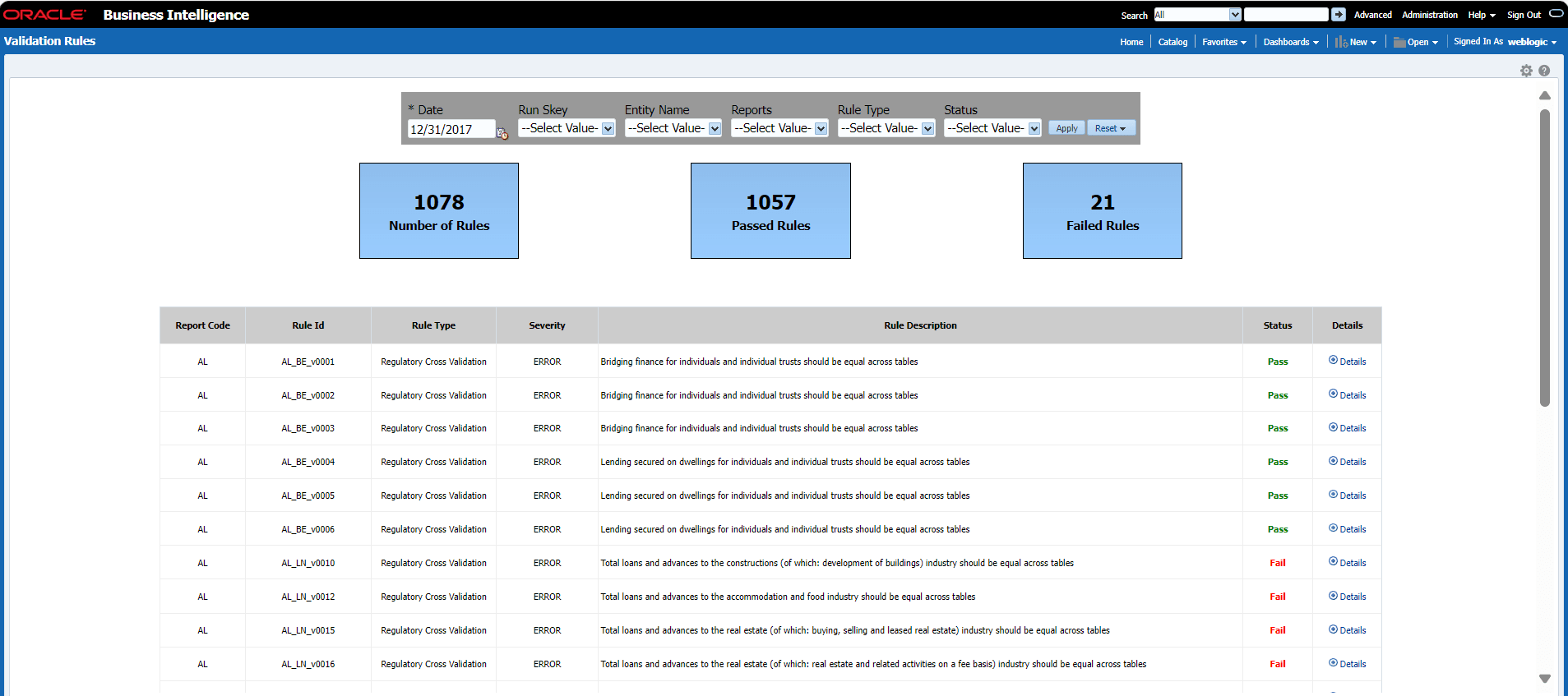Click the Failed Rules tile
The width and height of the screenshot is (1568, 696).
point(1103,210)
